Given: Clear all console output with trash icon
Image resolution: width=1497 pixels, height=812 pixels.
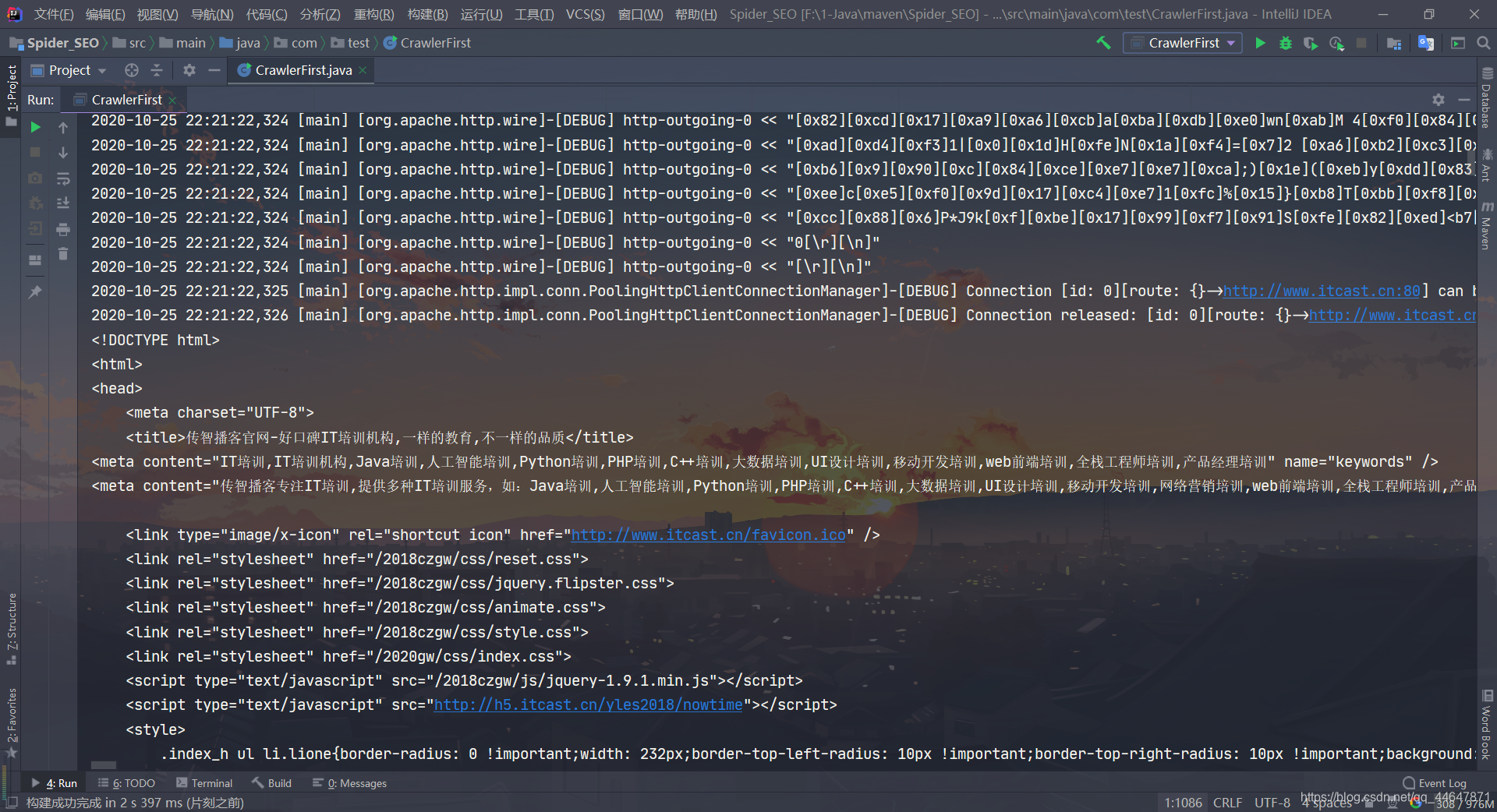Looking at the screenshot, I should [x=63, y=254].
